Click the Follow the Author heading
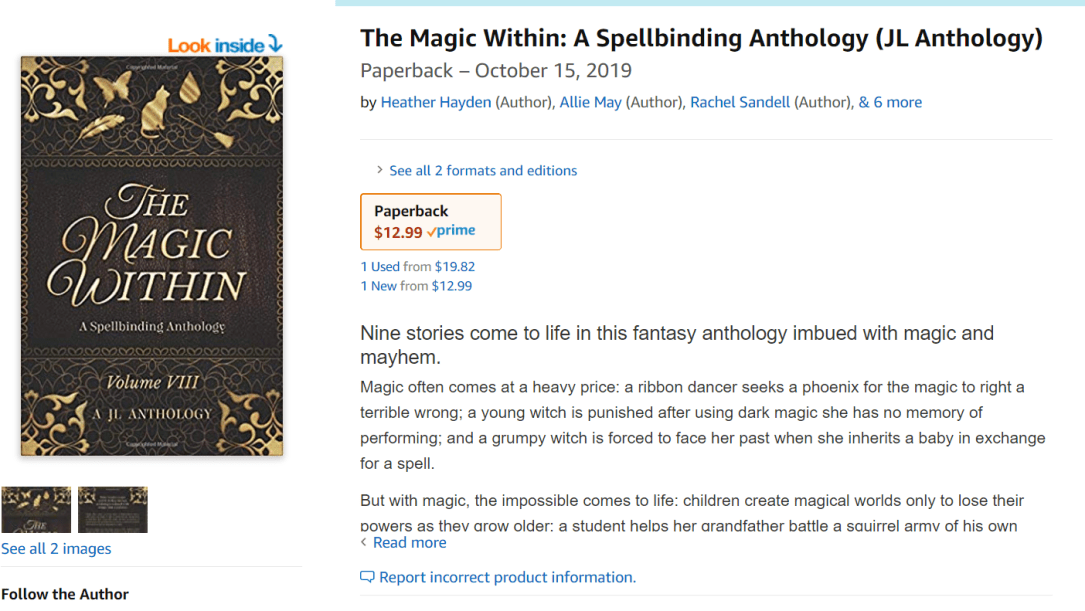The image size is (1085, 611). point(65,594)
